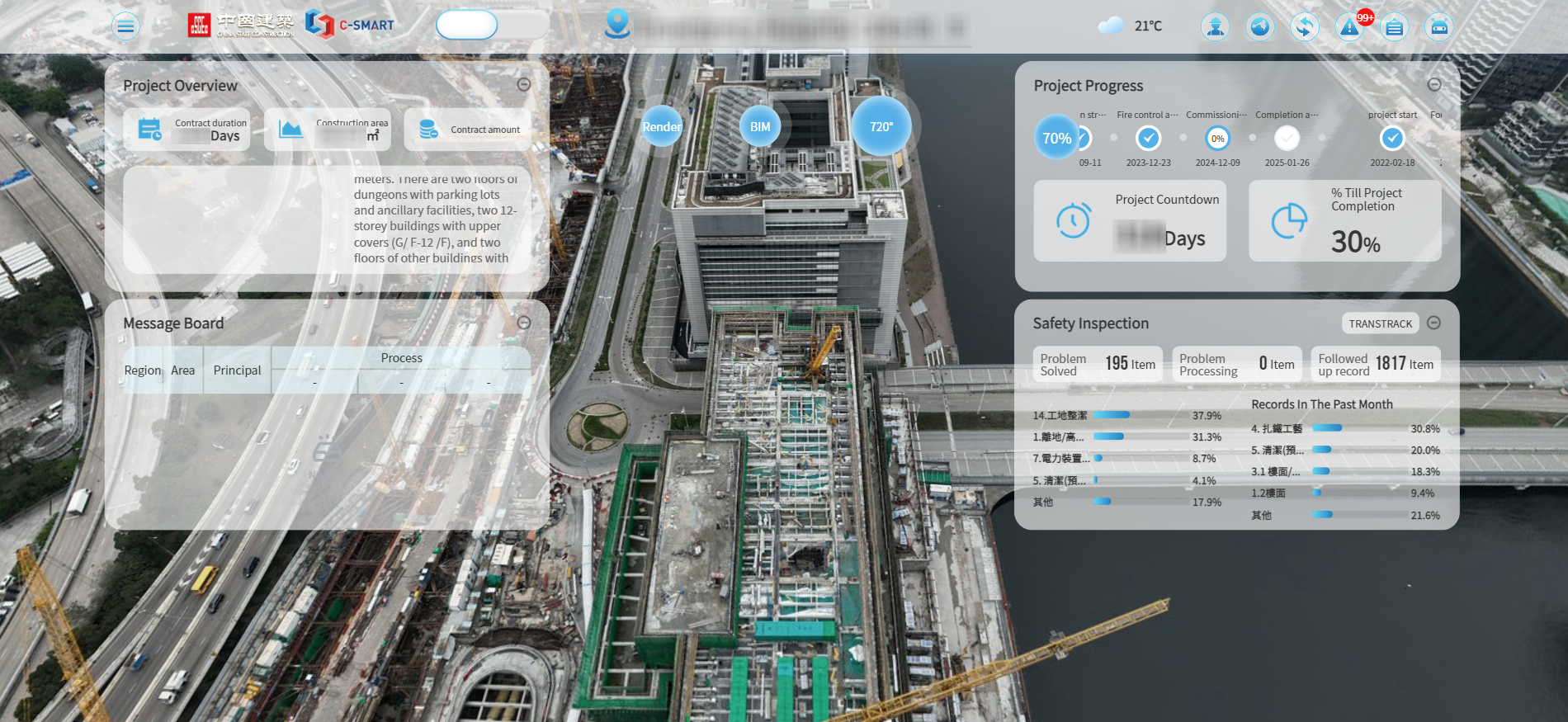Open the clipboard list icon

point(1394,27)
